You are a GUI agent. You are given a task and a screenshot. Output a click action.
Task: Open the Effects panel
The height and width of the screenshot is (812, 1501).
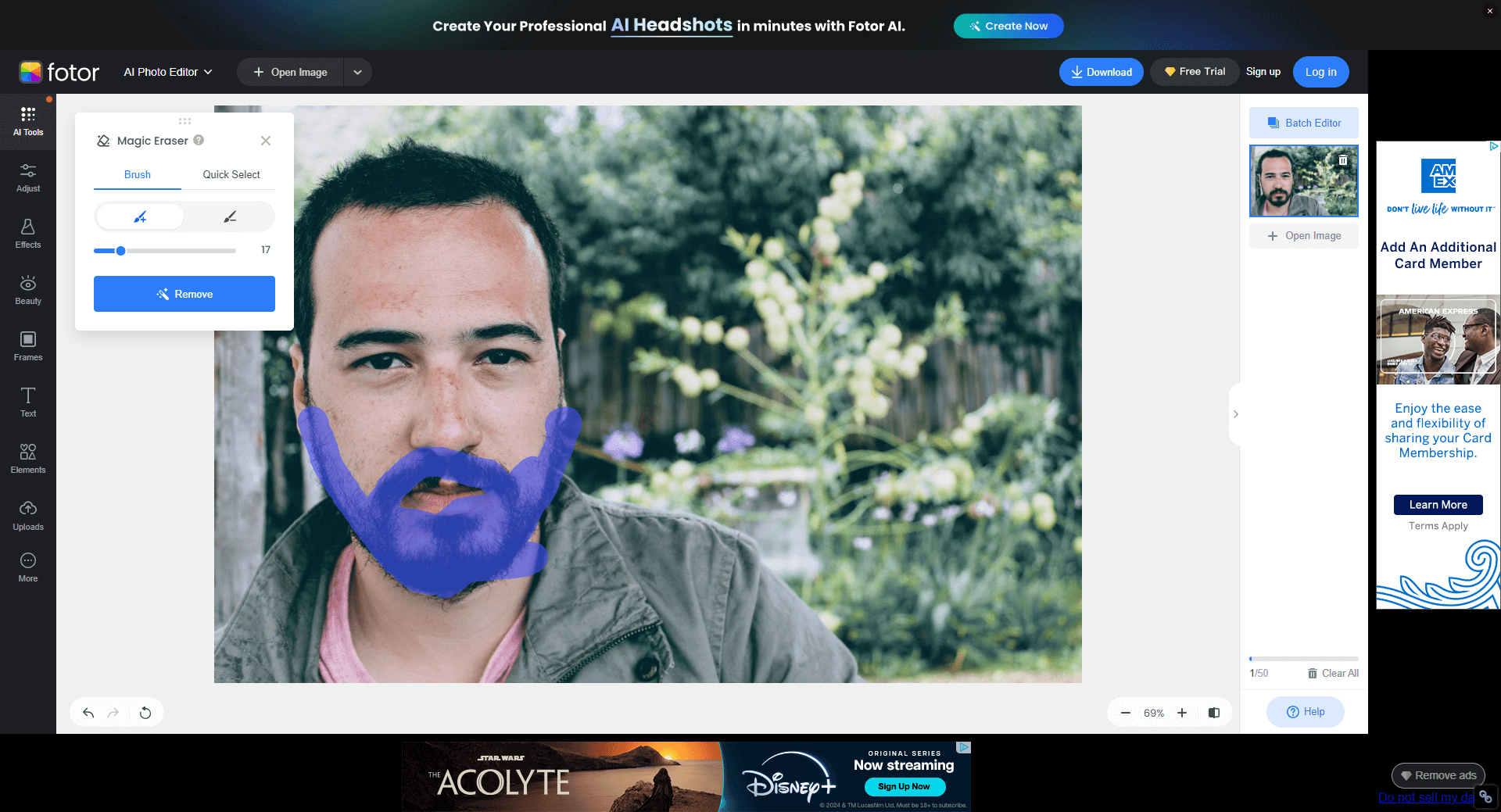point(28,233)
